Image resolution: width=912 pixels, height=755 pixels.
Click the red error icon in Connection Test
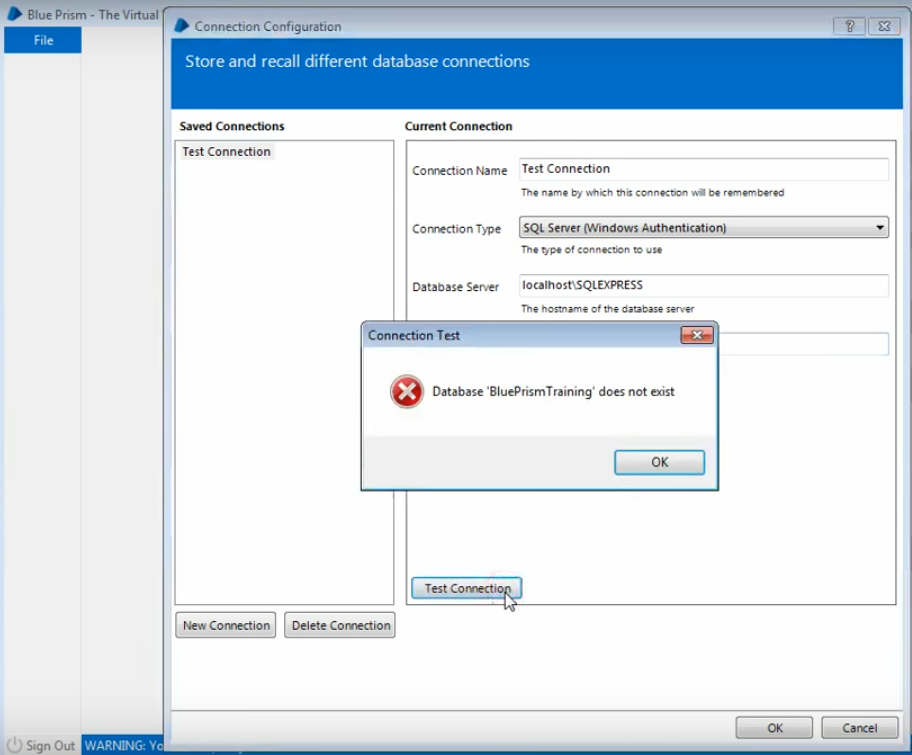407,391
